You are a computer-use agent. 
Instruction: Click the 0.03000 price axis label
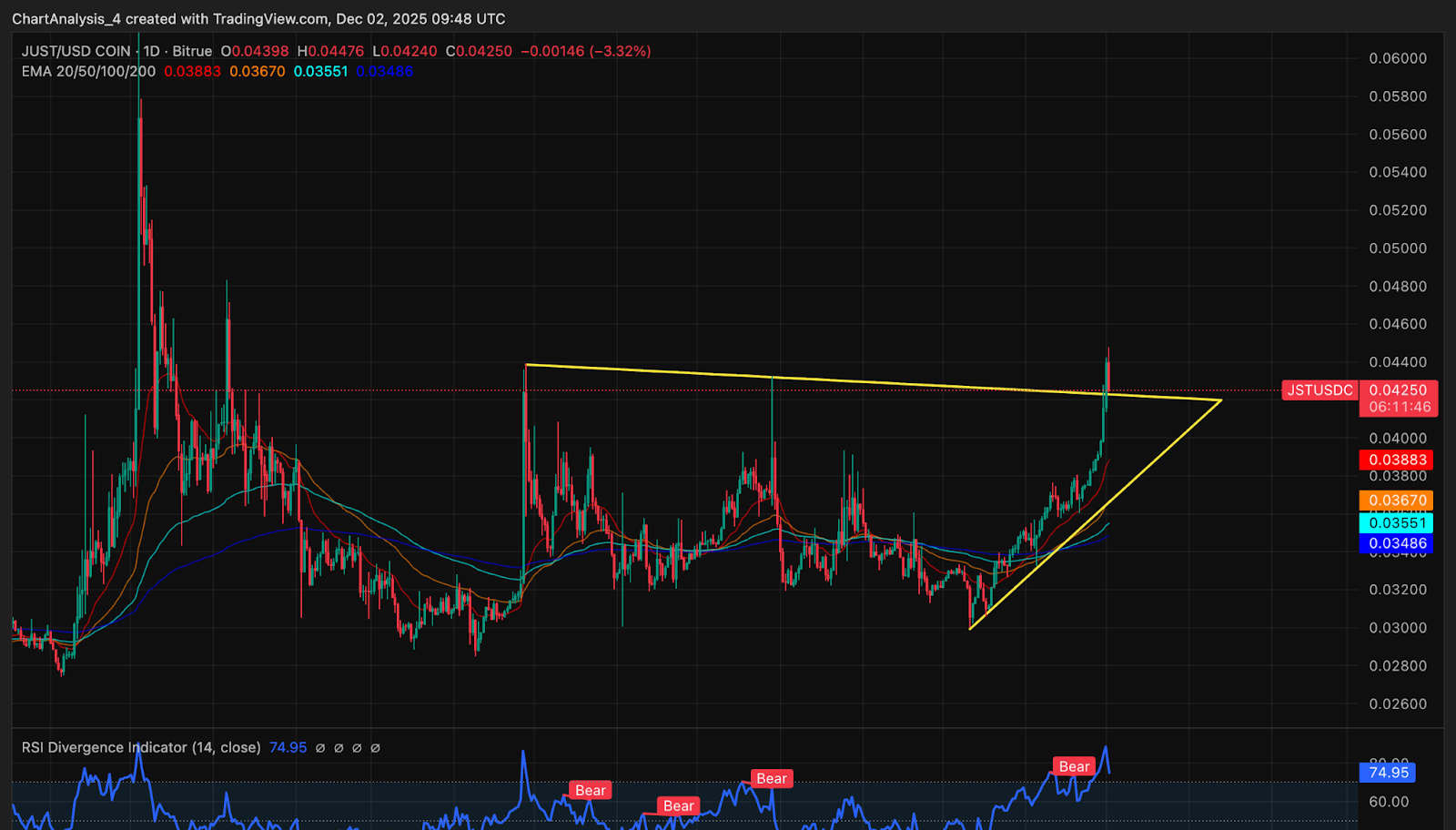point(1398,628)
